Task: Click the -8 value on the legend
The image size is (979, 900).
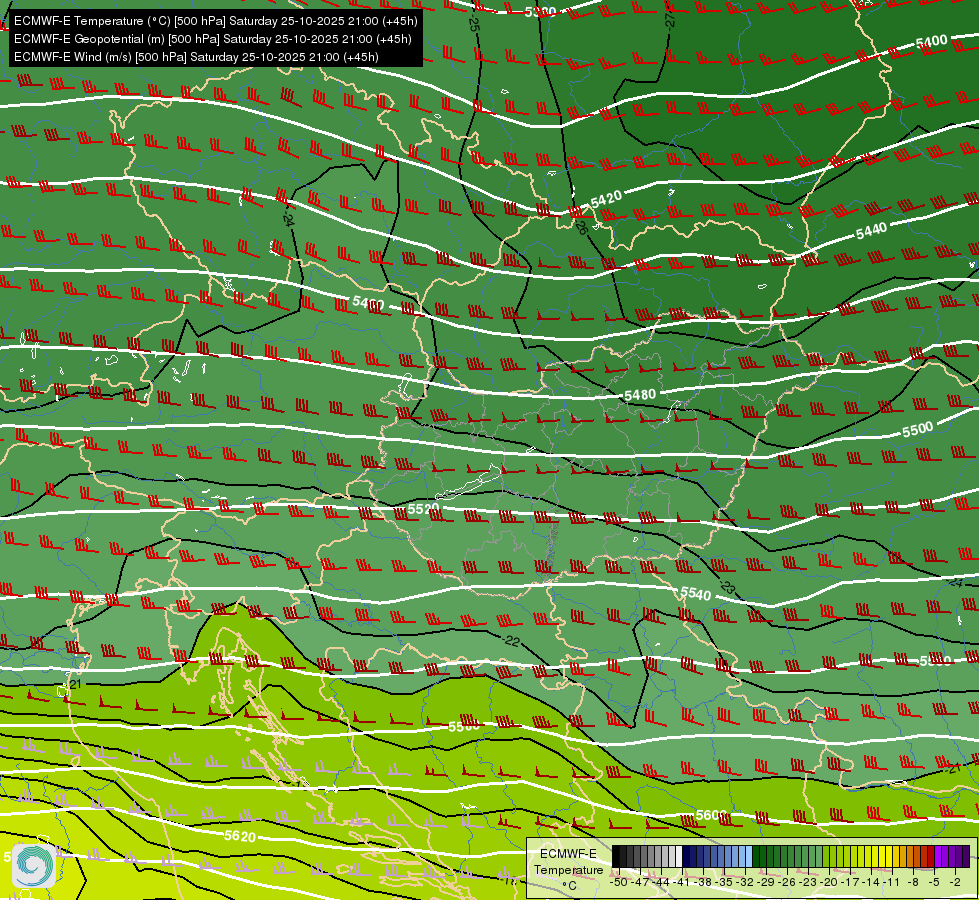Action: pyautogui.click(x=913, y=882)
